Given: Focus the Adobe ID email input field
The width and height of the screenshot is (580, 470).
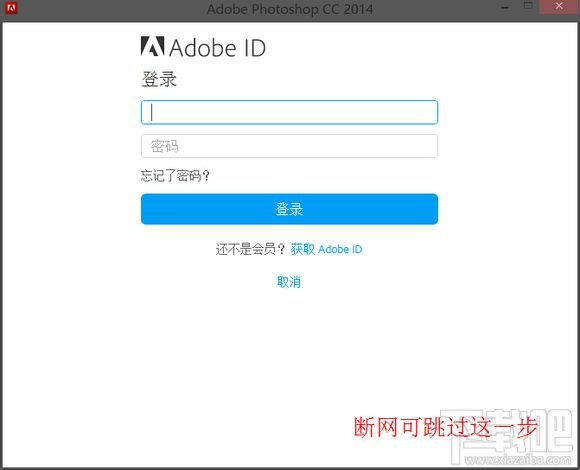Looking at the screenshot, I should pyautogui.click(x=289, y=112).
